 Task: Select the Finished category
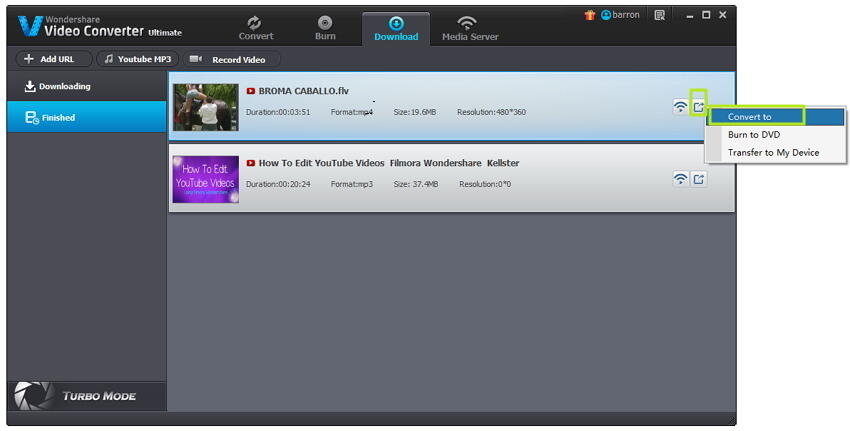[x=87, y=117]
